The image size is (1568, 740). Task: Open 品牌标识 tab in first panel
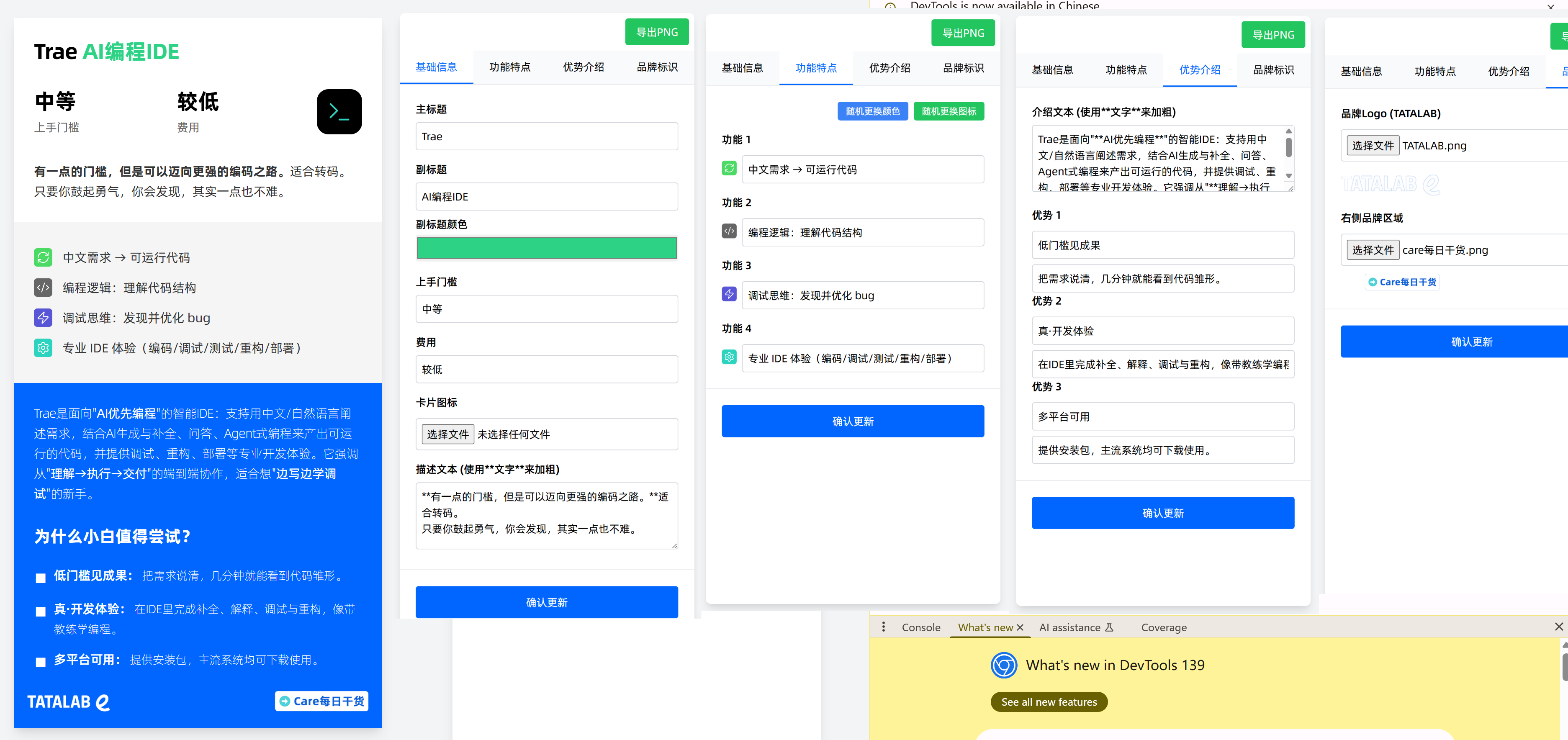point(657,67)
